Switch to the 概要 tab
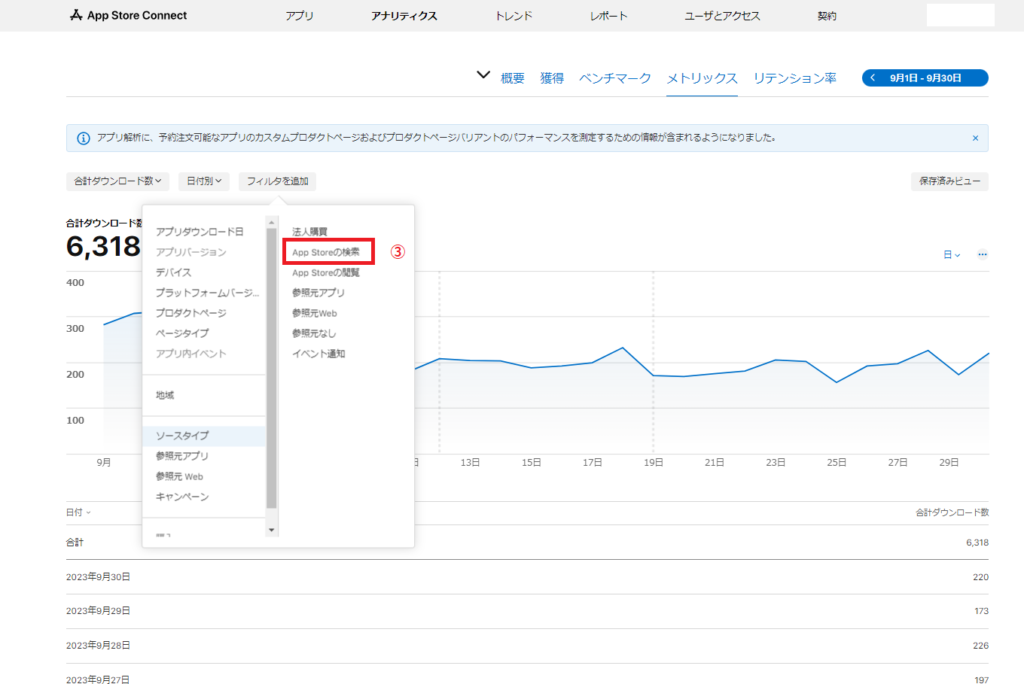1024x684 pixels. 513,78
